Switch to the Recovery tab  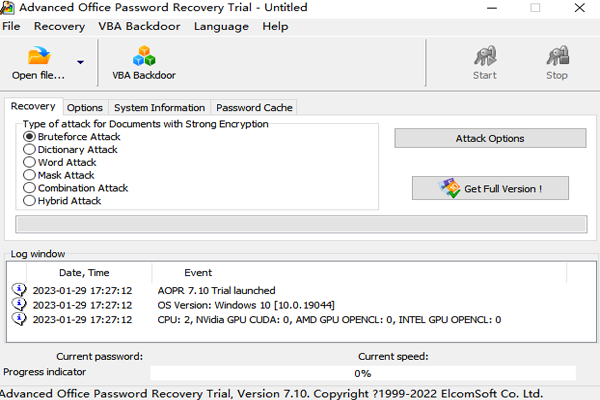point(33,106)
